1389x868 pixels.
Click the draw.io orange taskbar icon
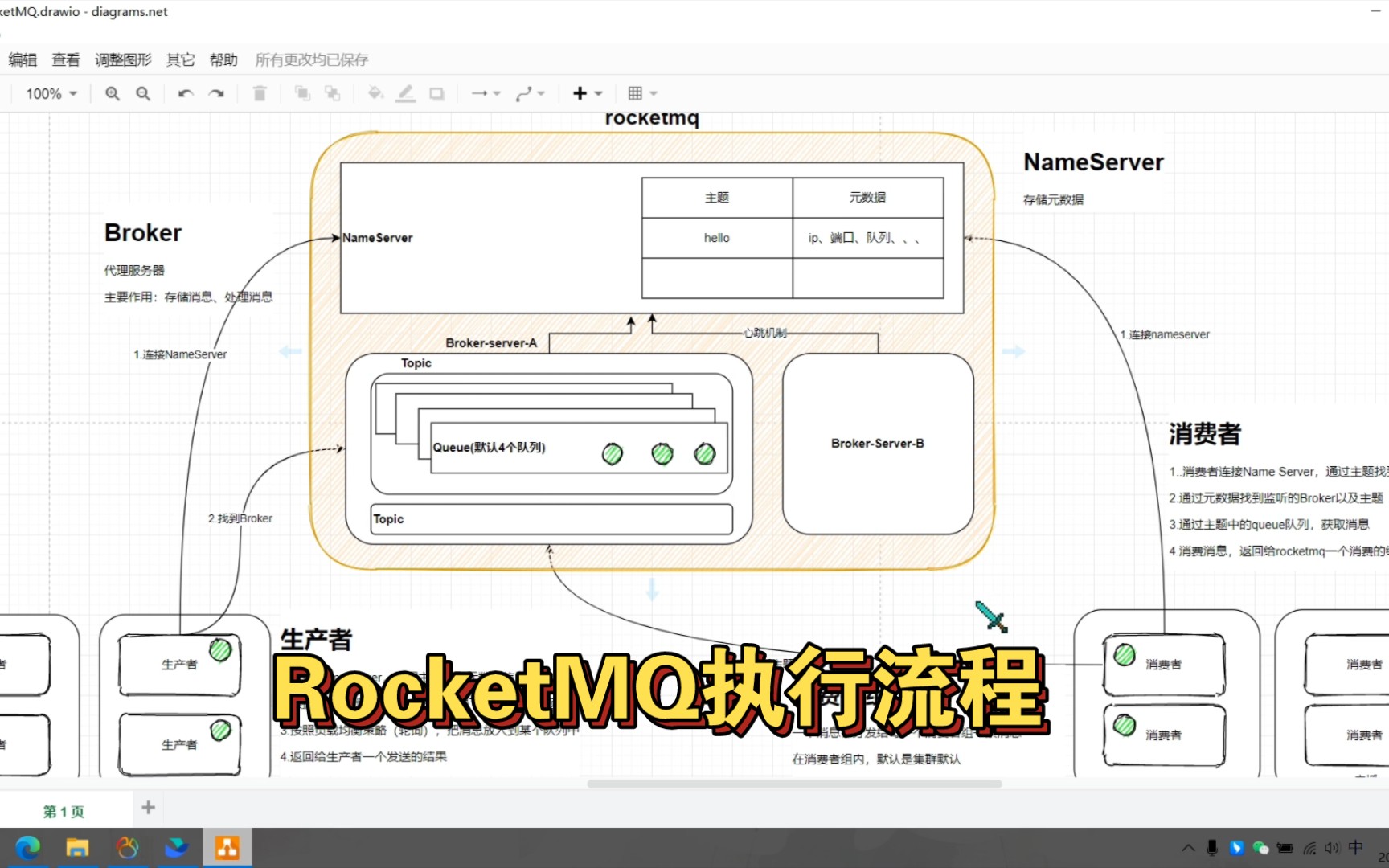(227, 848)
